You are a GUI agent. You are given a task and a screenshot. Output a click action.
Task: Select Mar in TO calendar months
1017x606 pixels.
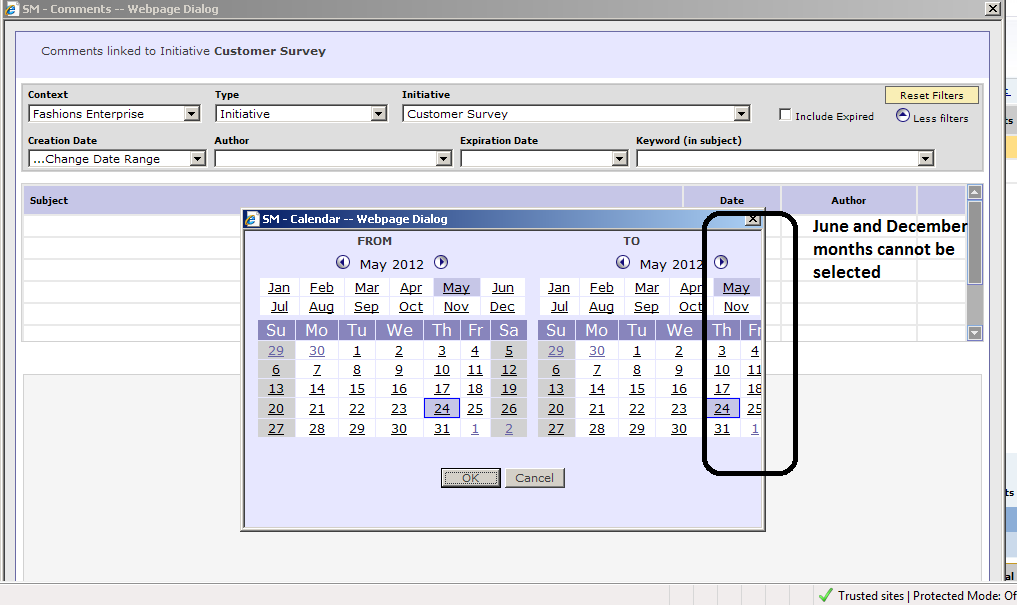click(647, 287)
